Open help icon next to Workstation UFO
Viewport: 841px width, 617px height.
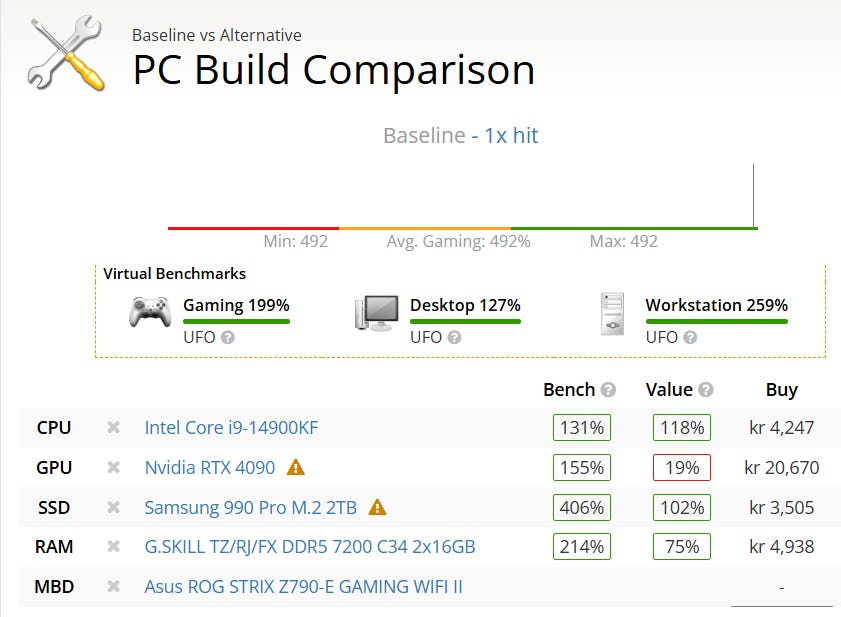pyautogui.click(x=690, y=337)
